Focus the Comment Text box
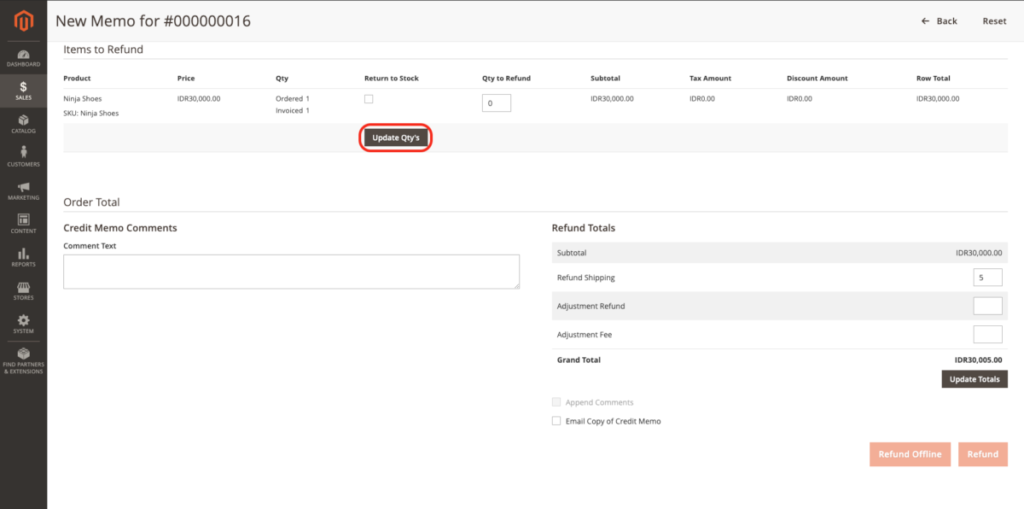Viewport: 1024px width, 509px height. (291, 271)
